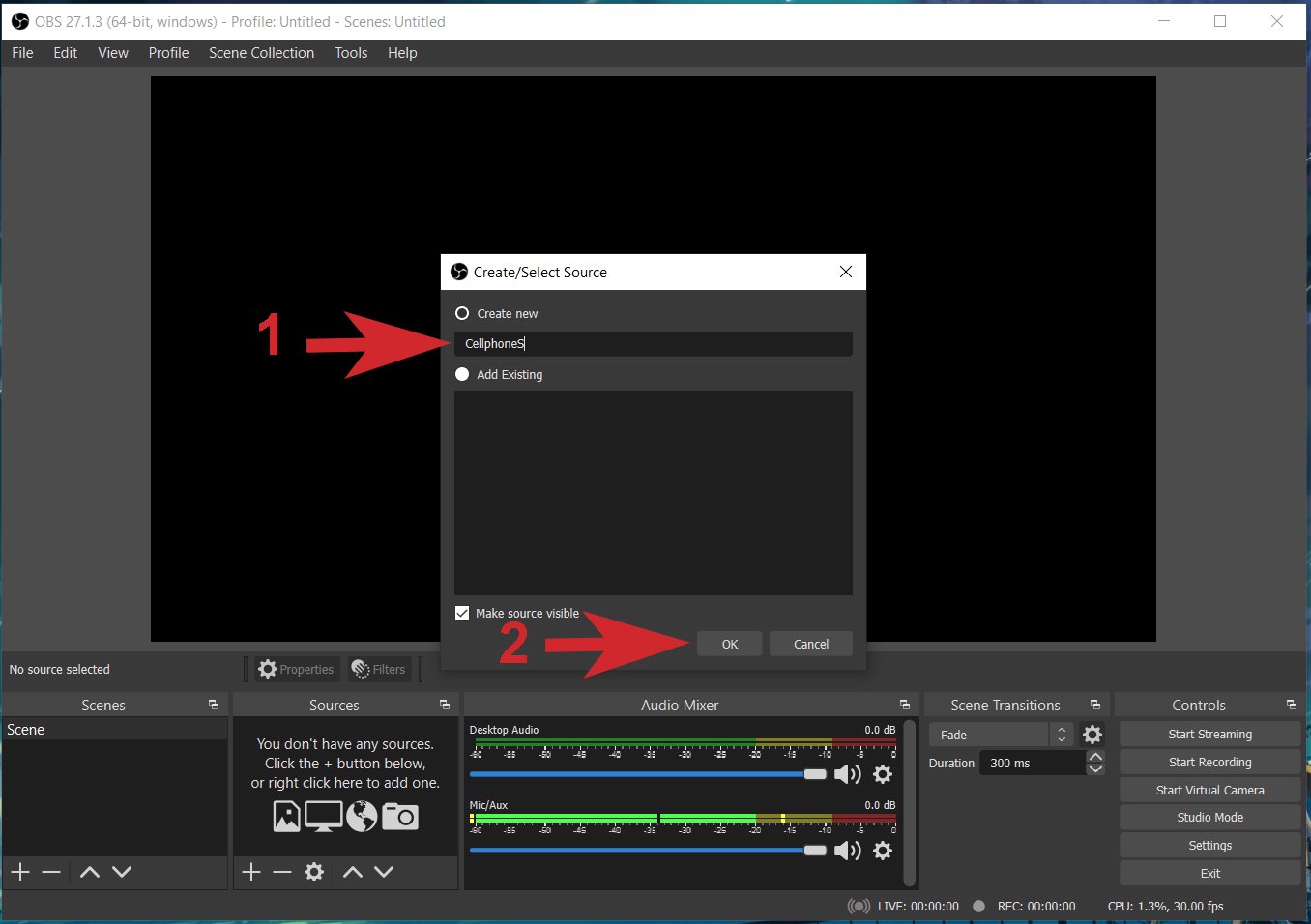Click the add source plus icon

[249, 872]
